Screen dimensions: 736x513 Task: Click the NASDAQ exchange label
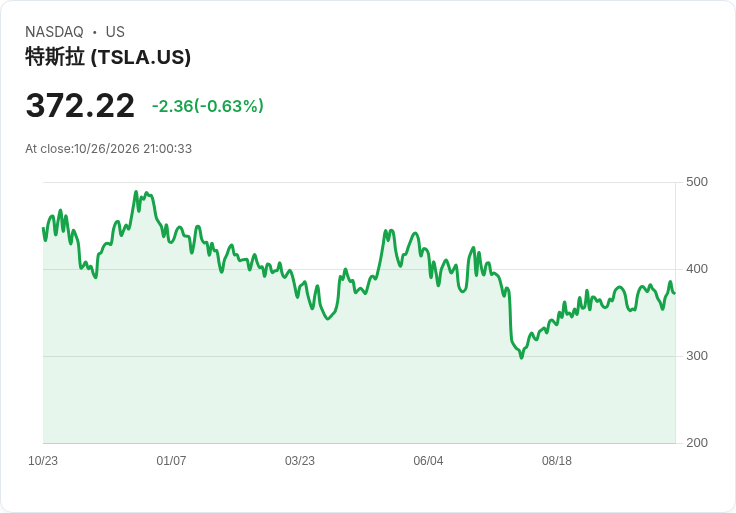tap(54, 32)
